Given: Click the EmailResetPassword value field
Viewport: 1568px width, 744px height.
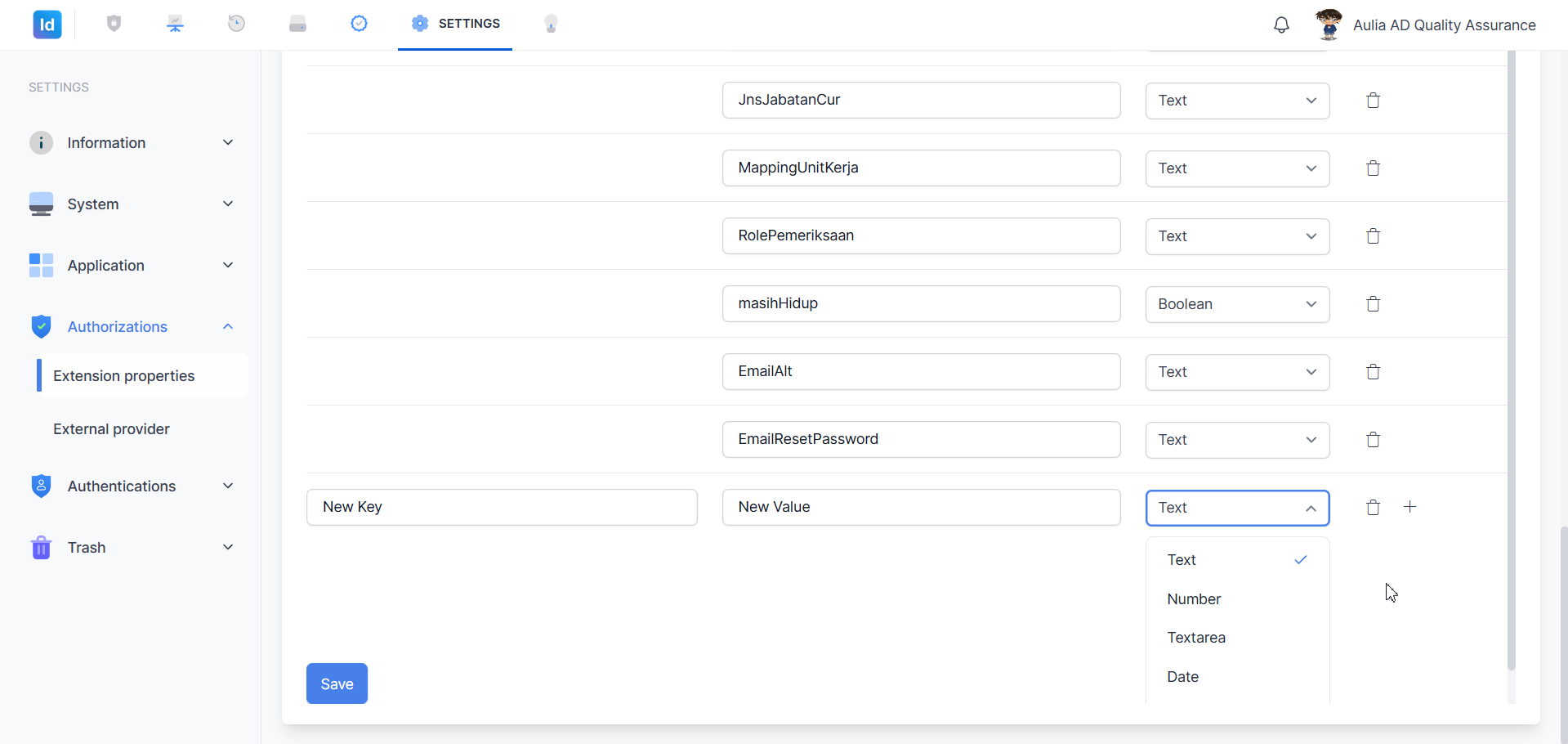Looking at the screenshot, I should pos(921,439).
